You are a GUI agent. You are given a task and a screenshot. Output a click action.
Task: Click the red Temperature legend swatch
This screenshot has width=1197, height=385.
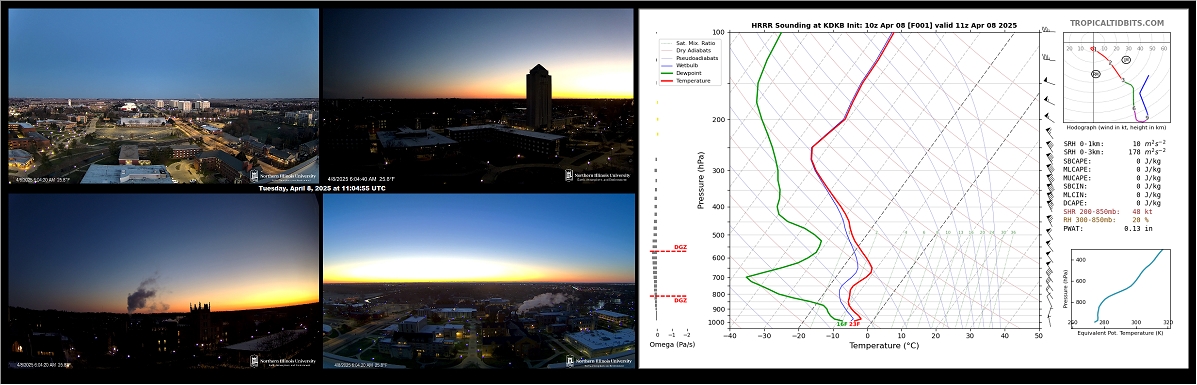click(667, 80)
